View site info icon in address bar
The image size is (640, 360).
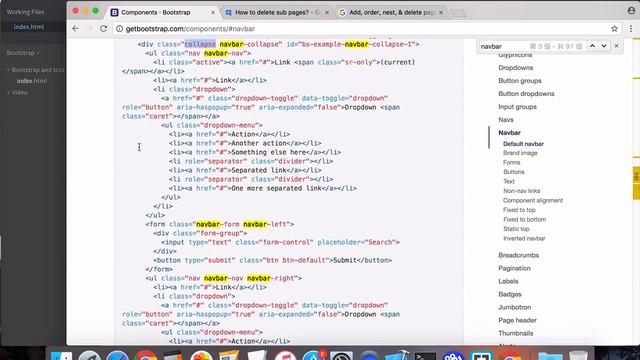pyautogui.click(x=119, y=29)
